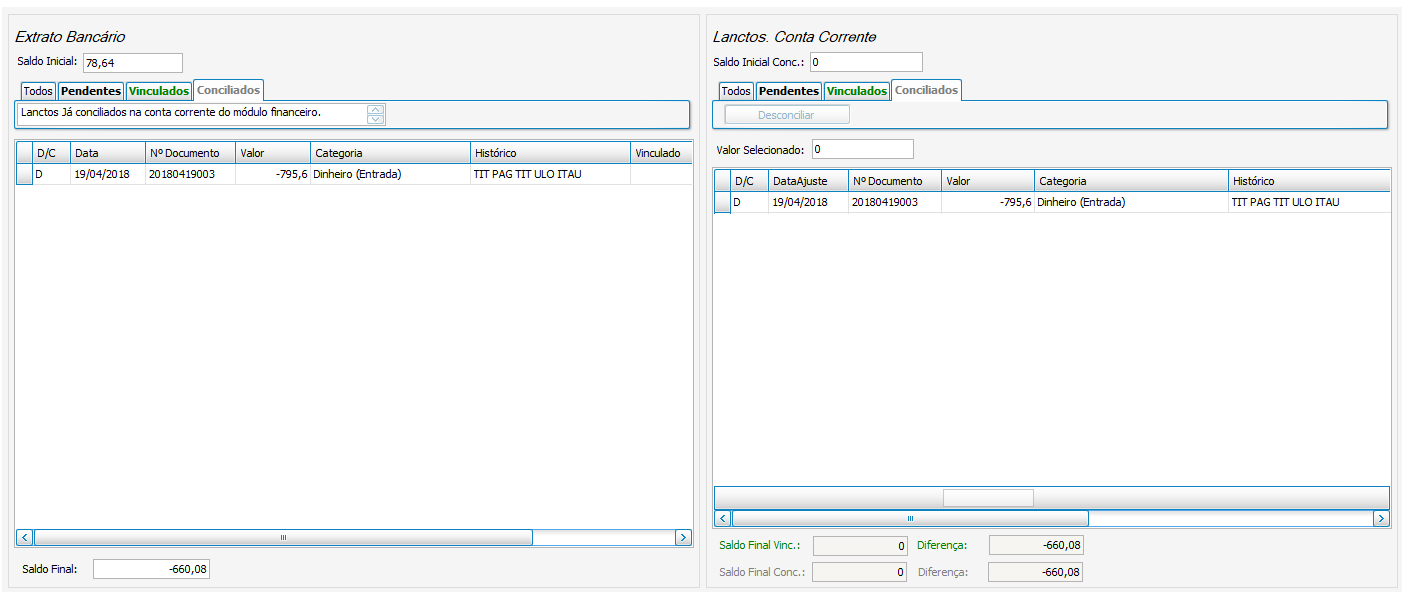This screenshot has height=607, width=1402.
Task: Sort Conta Corrente table by DataAjuste column
Action: coord(808,181)
